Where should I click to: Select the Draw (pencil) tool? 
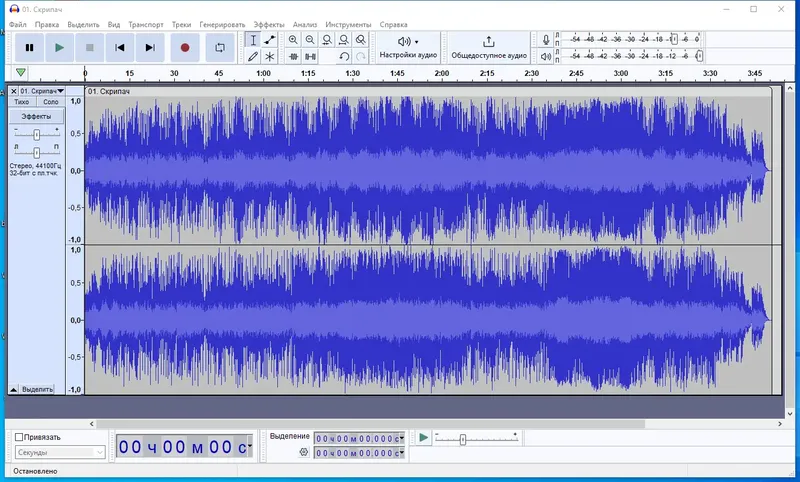[x=253, y=56]
